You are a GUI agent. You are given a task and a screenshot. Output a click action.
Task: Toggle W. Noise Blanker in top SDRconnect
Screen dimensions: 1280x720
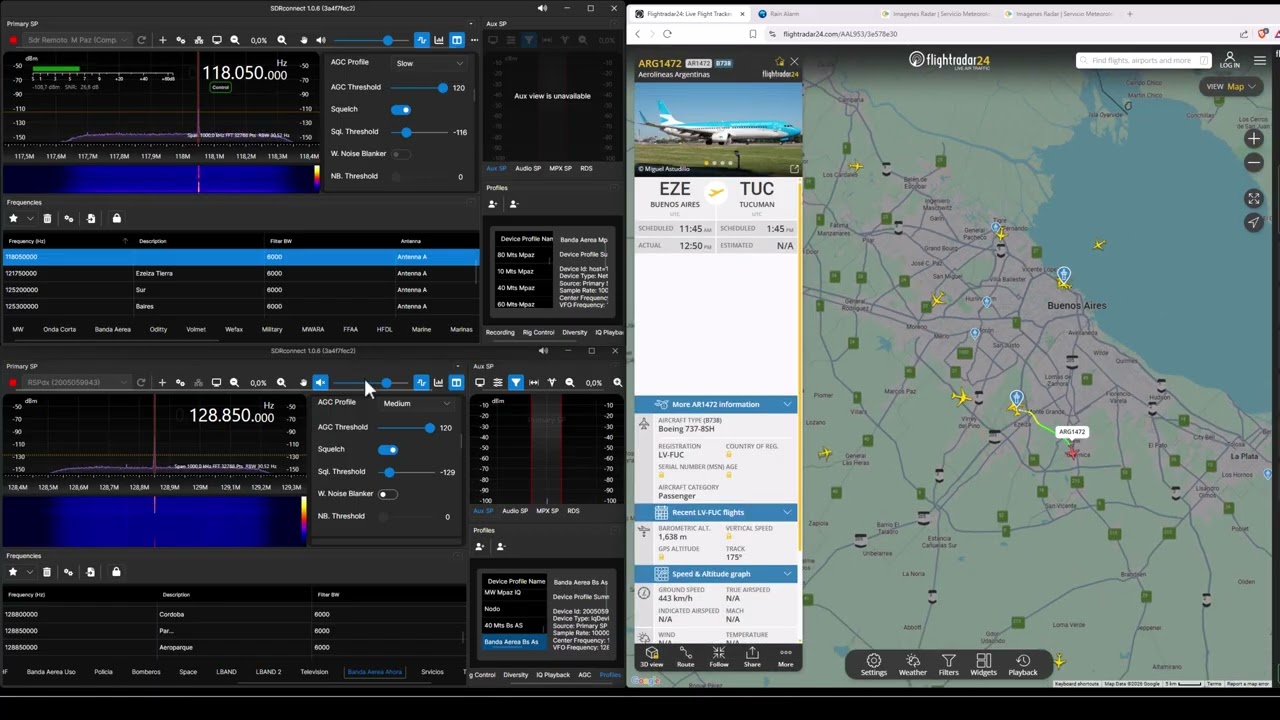click(400, 154)
